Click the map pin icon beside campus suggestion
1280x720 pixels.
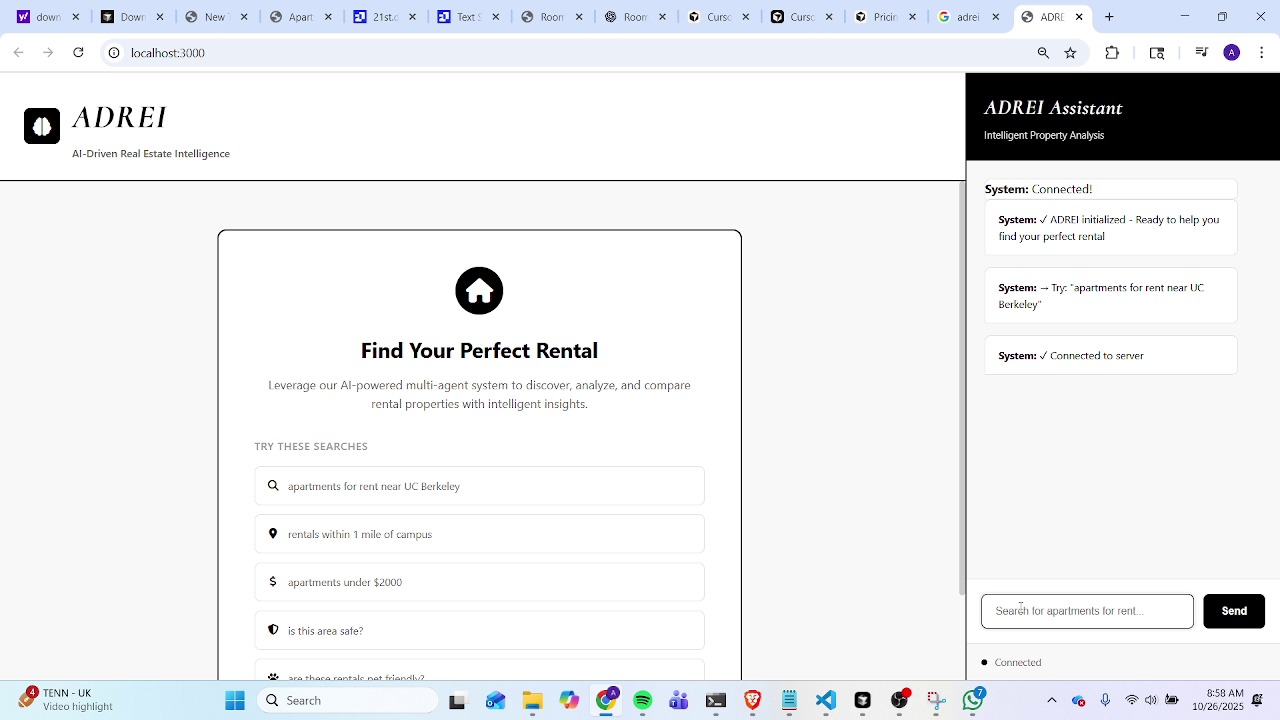(x=273, y=534)
